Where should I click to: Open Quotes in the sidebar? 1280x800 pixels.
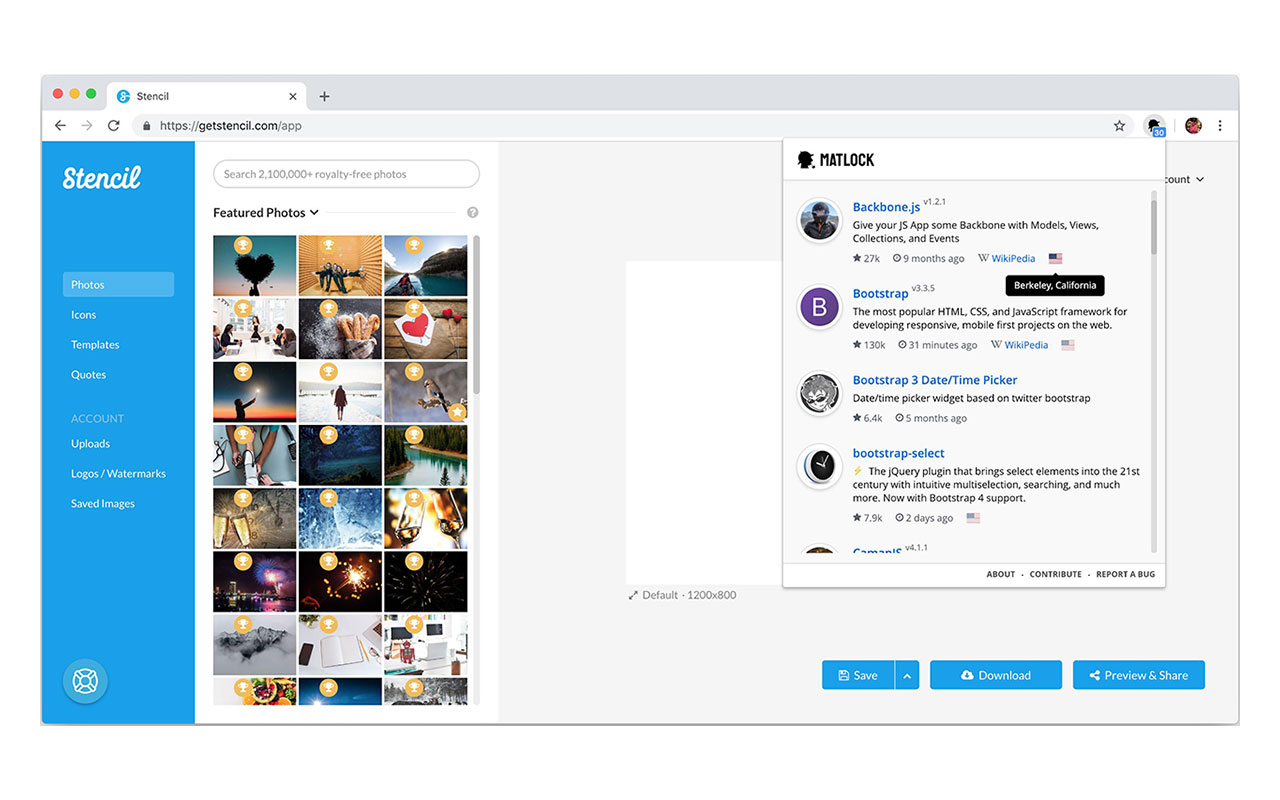click(x=88, y=375)
